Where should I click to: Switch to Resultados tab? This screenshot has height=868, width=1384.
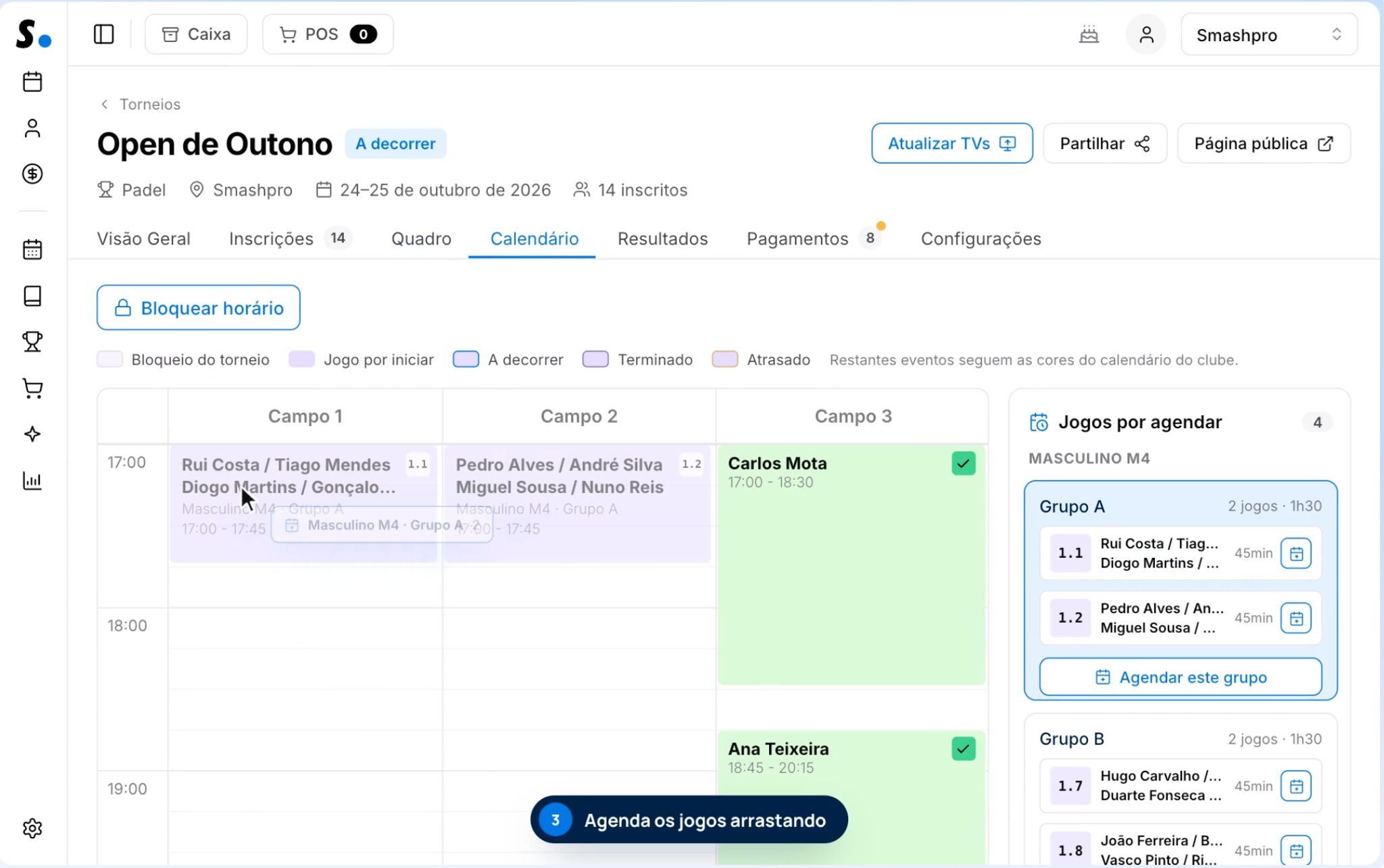point(662,238)
